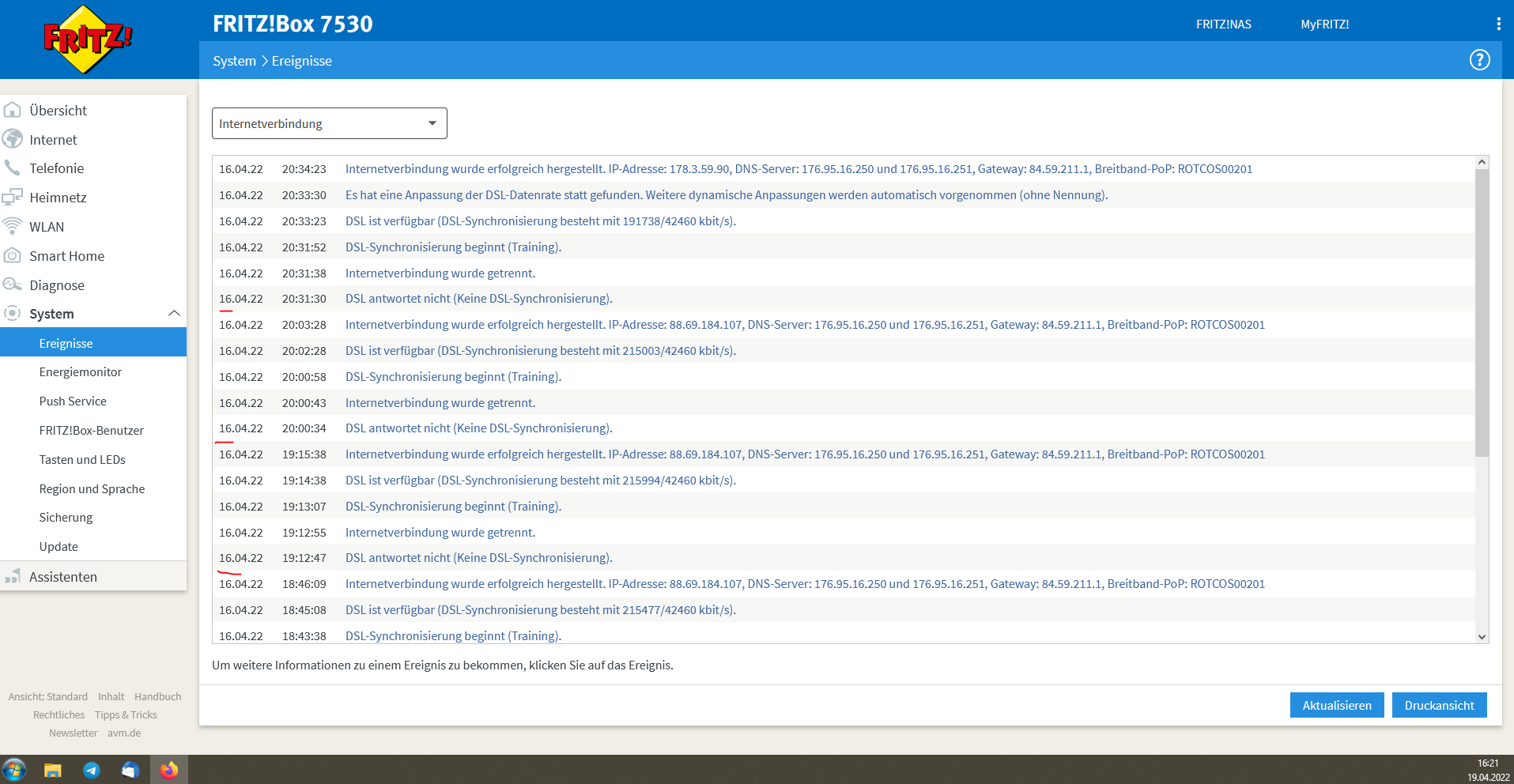Click the WLAN wifi icon
1514x784 pixels.
[13, 226]
